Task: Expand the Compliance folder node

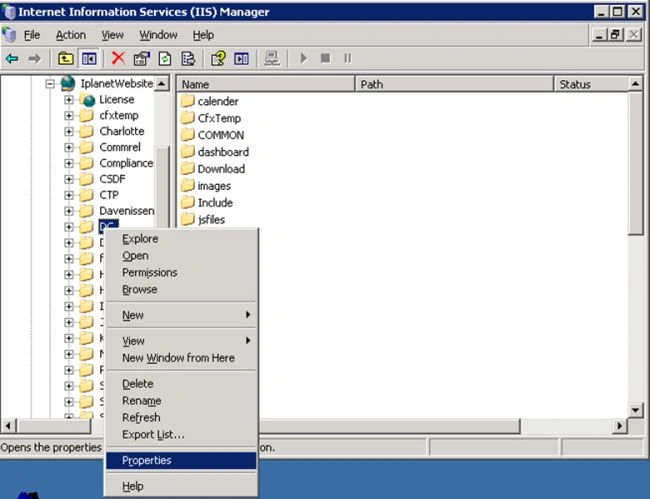Action: (x=69, y=163)
